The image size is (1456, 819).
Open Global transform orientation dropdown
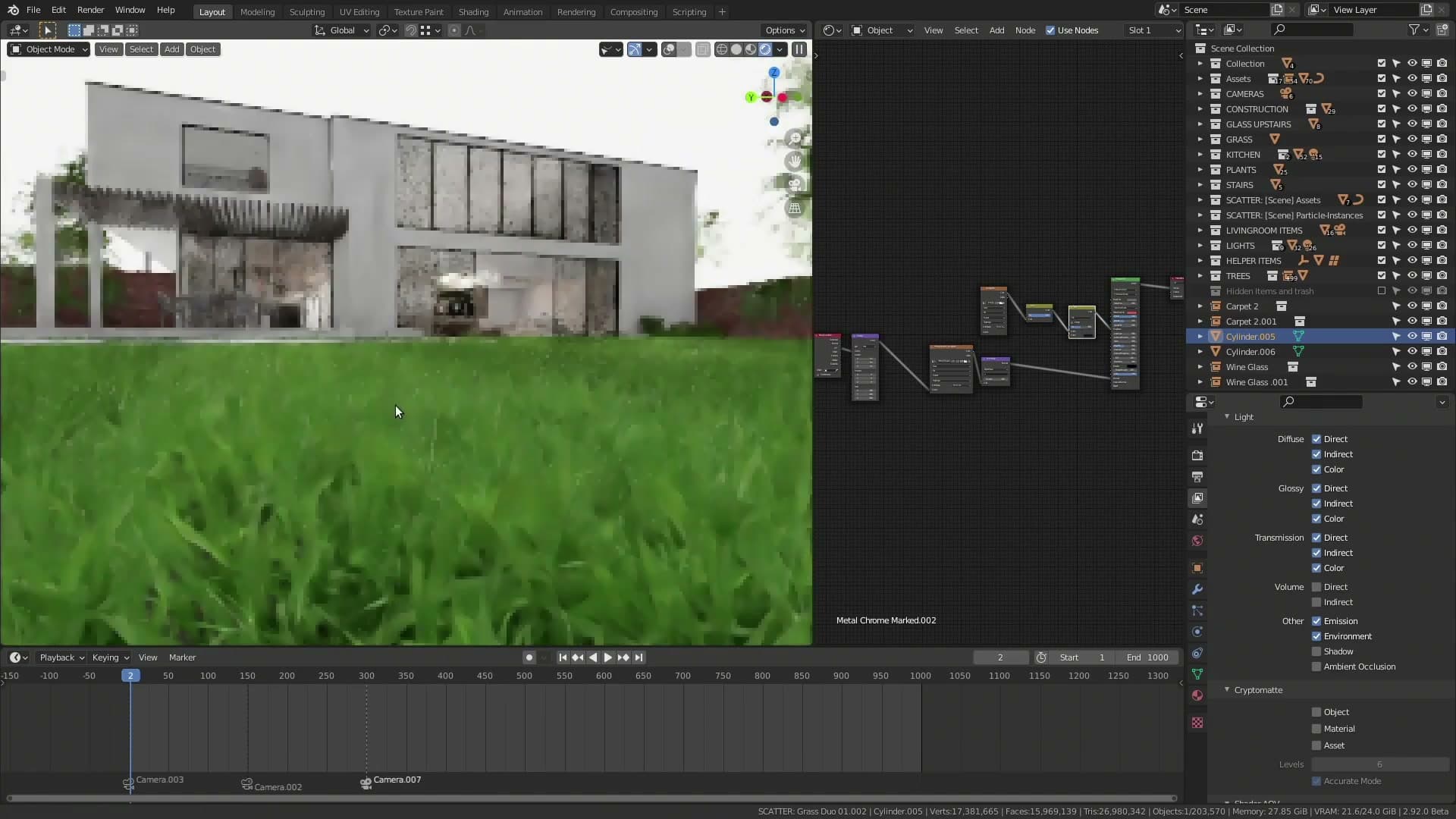click(341, 30)
